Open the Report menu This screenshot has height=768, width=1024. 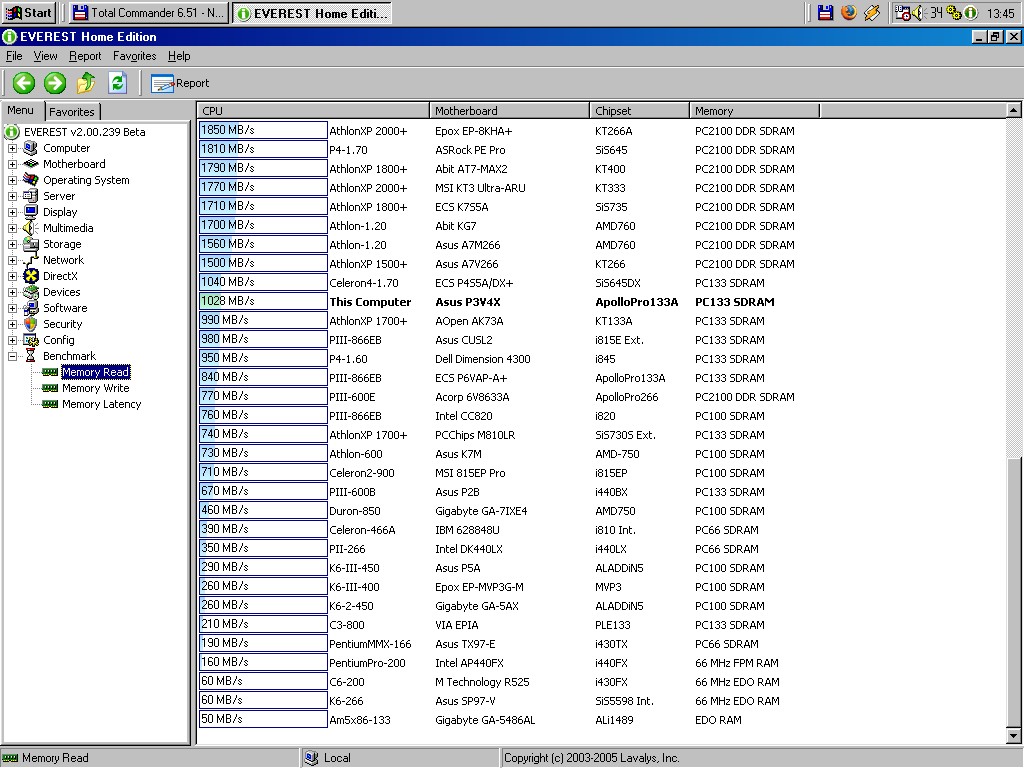point(85,56)
